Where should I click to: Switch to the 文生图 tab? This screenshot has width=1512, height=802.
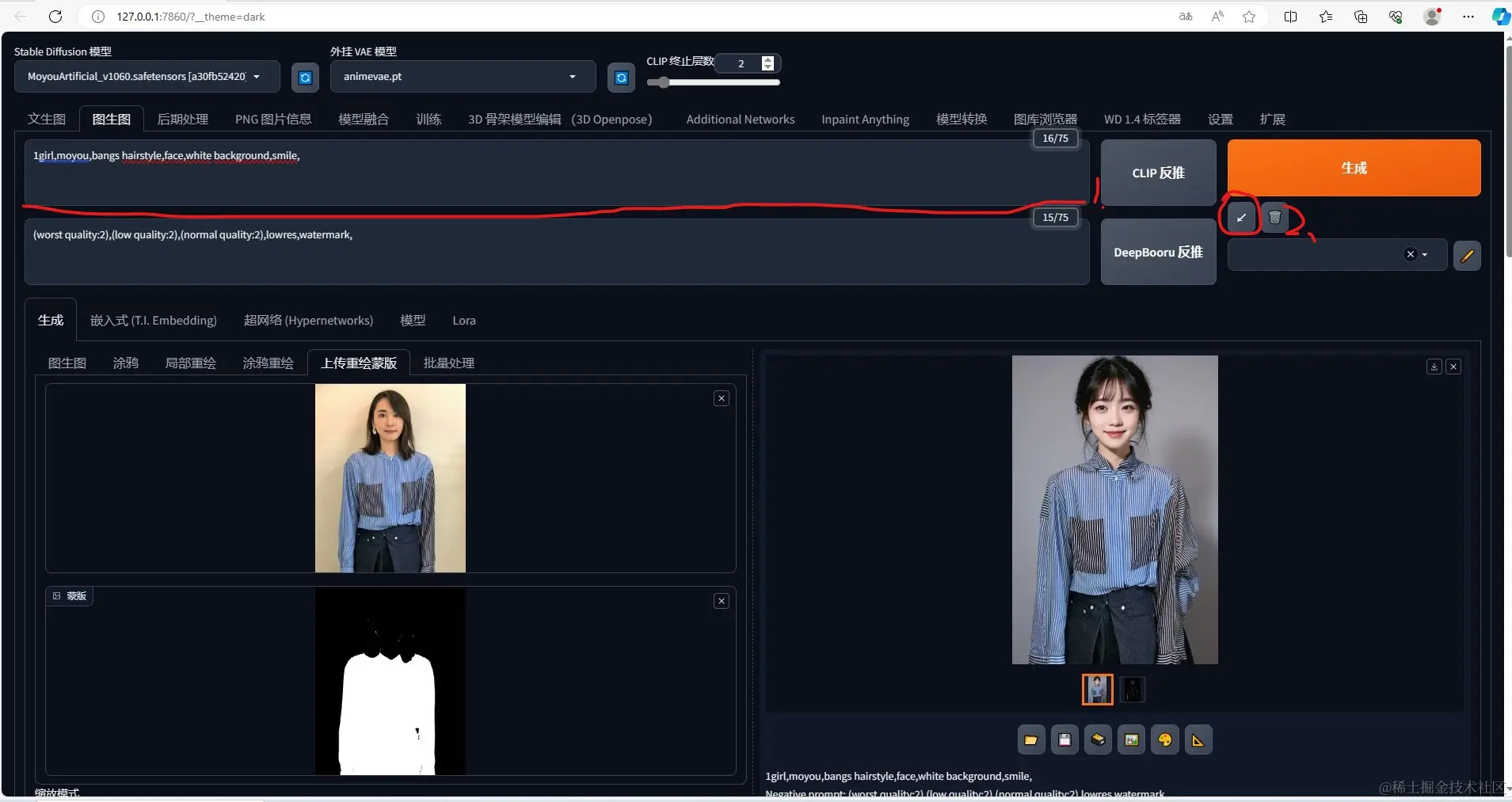point(47,119)
